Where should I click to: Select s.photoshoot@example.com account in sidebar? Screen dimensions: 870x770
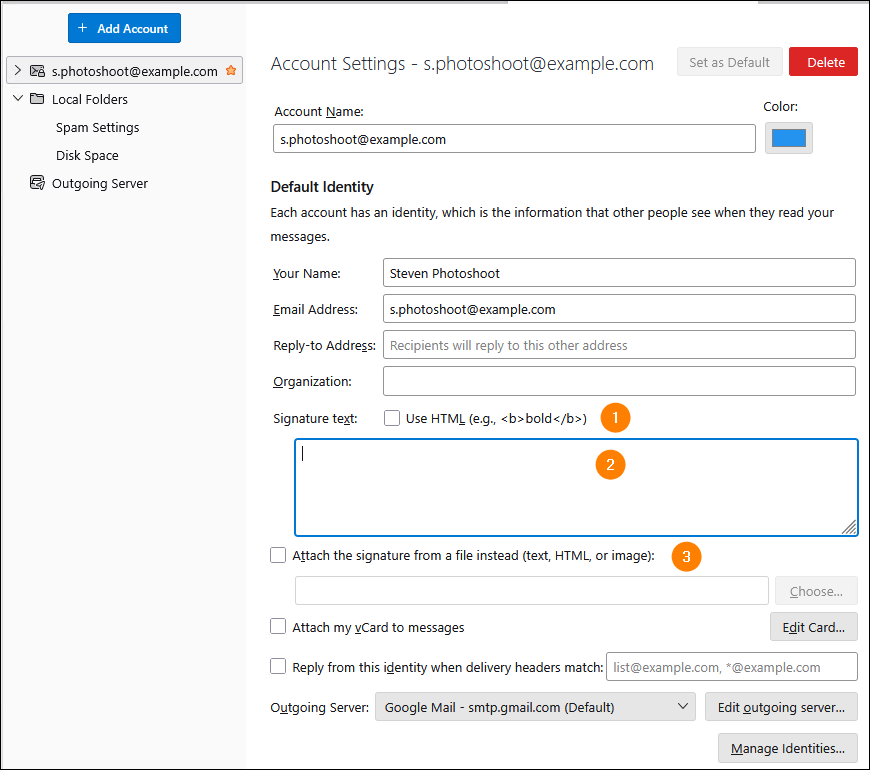tap(124, 70)
